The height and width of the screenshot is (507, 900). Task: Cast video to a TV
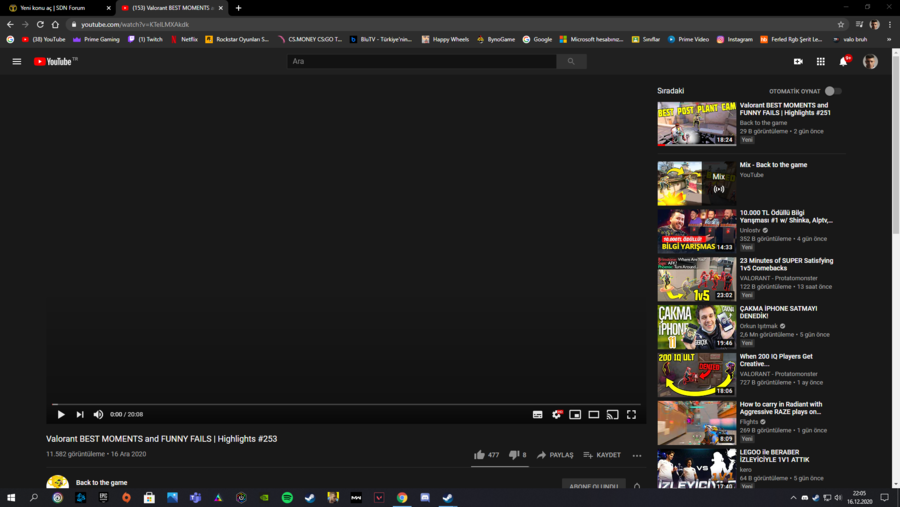612,415
